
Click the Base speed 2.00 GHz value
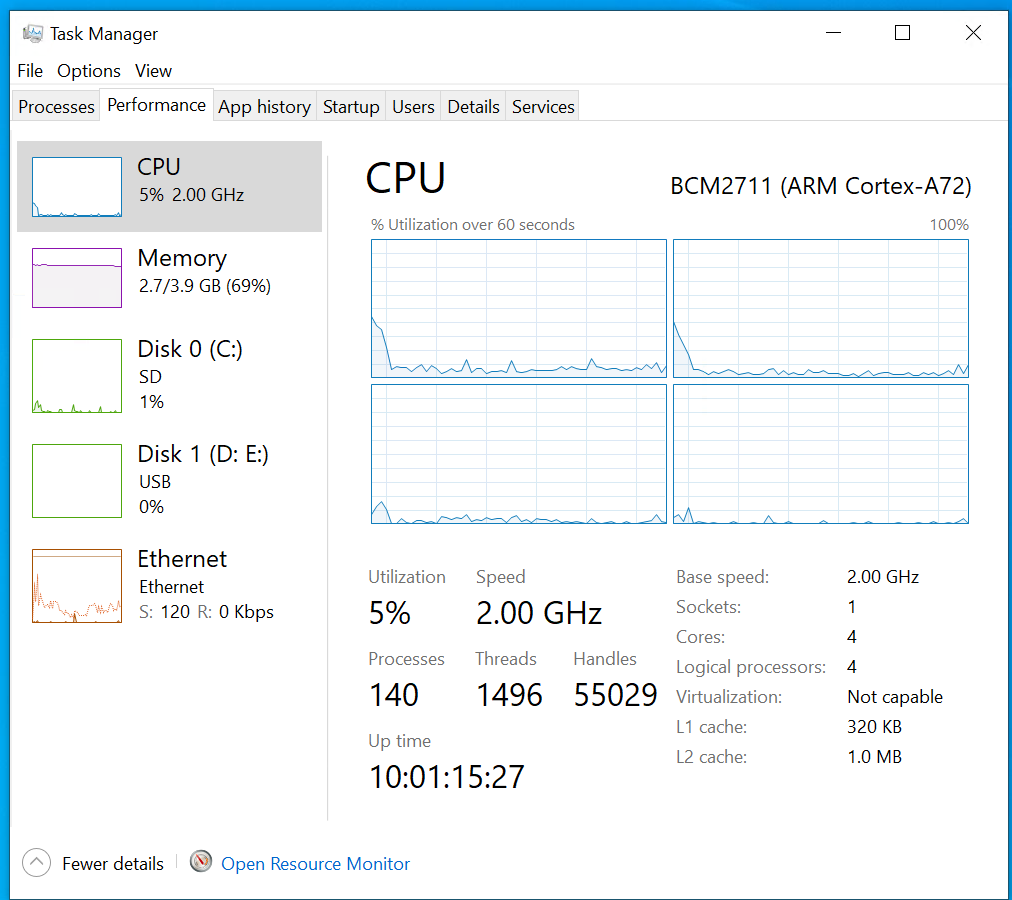(883, 577)
